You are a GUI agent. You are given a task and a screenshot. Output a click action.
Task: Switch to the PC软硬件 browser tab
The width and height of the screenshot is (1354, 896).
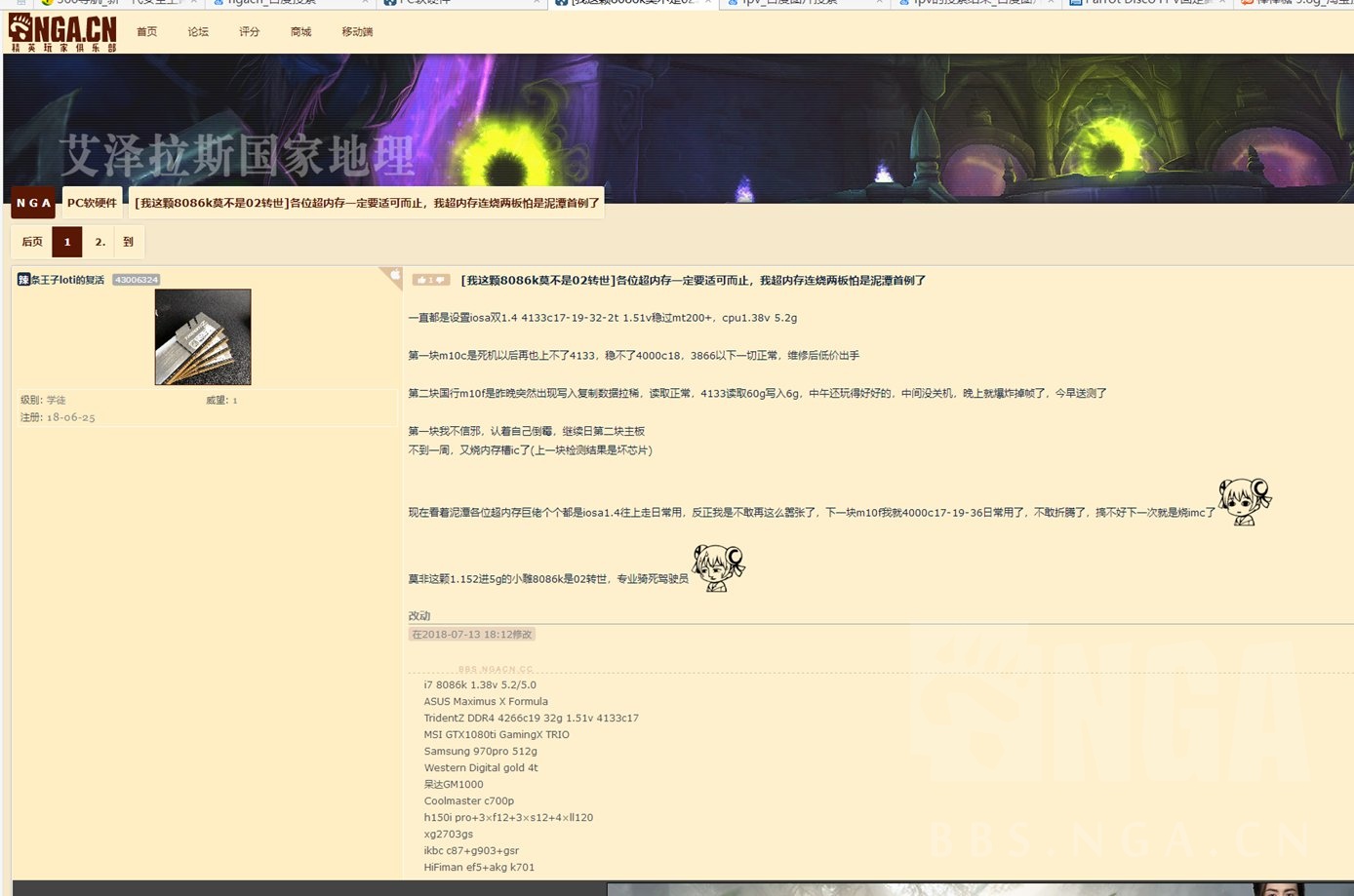coord(462,3)
